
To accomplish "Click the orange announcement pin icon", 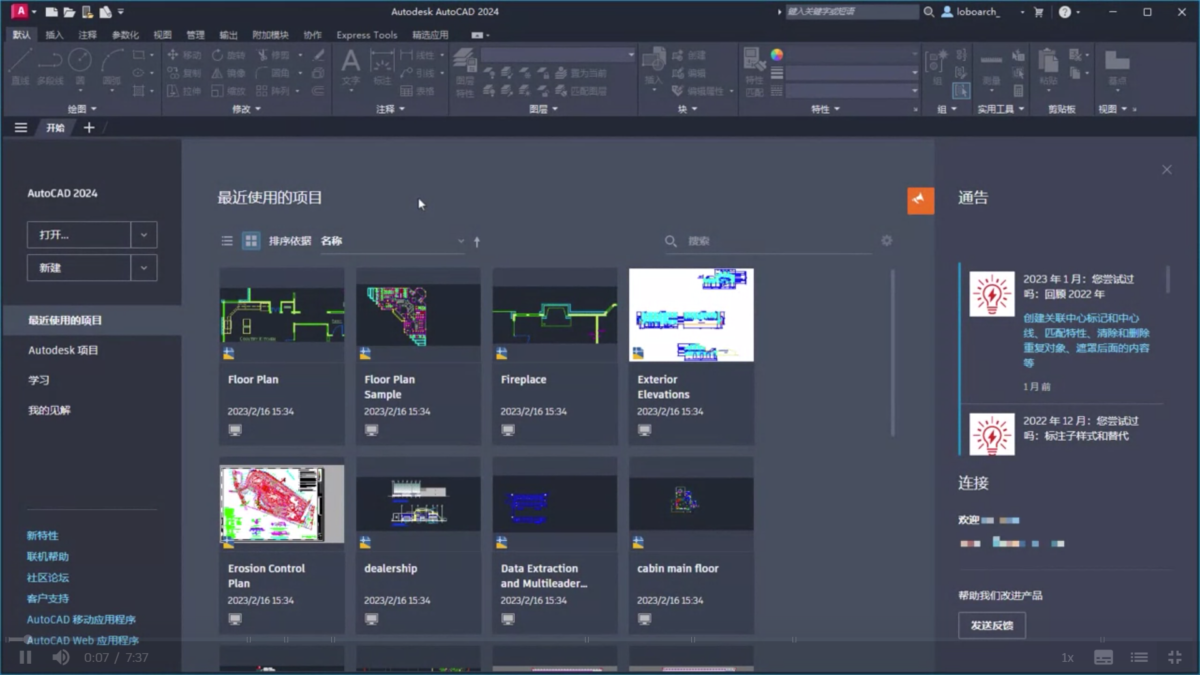I will 921,200.
